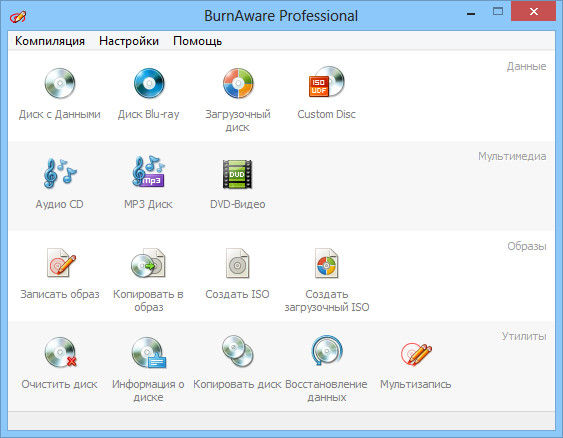The height and width of the screenshot is (438, 563).
Task: Click the Записать образ pencil icon
Action: click(x=61, y=263)
